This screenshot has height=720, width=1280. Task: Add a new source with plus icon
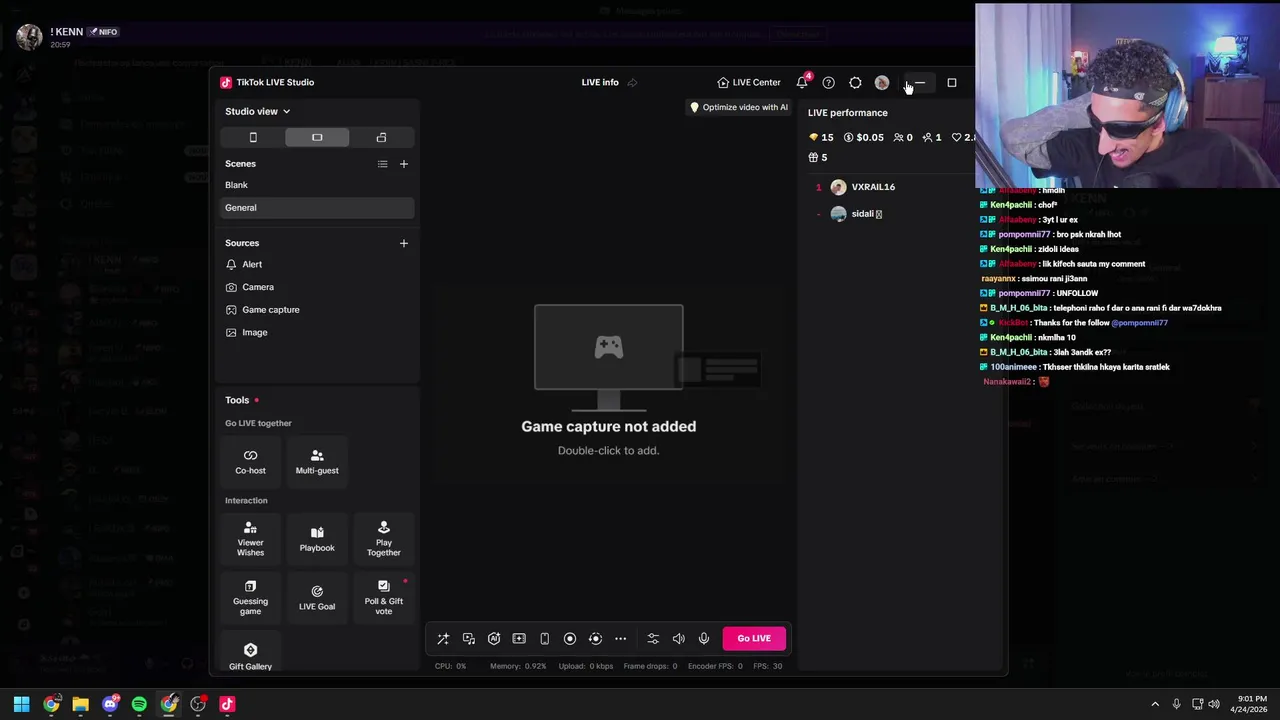tap(404, 243)
